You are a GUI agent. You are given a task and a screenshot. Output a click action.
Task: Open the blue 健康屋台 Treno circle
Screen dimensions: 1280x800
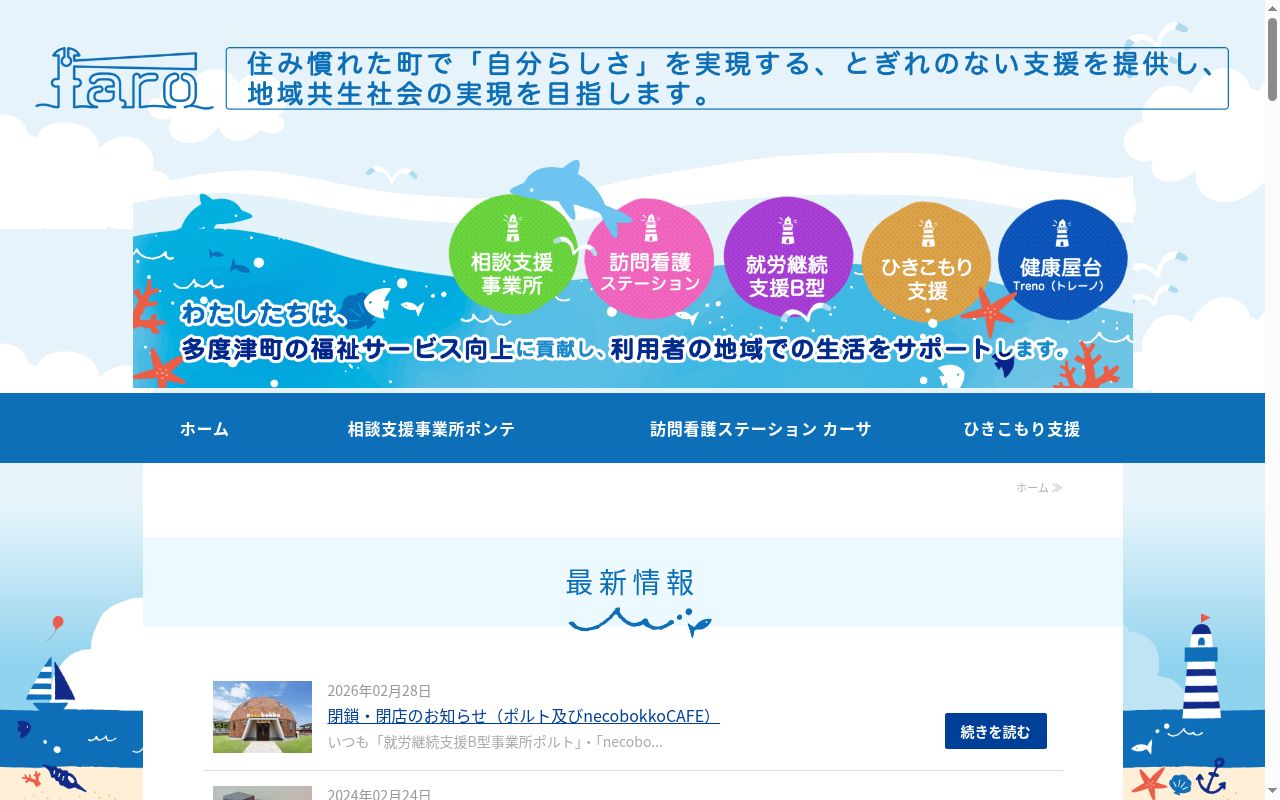[x=1062, y=259]
